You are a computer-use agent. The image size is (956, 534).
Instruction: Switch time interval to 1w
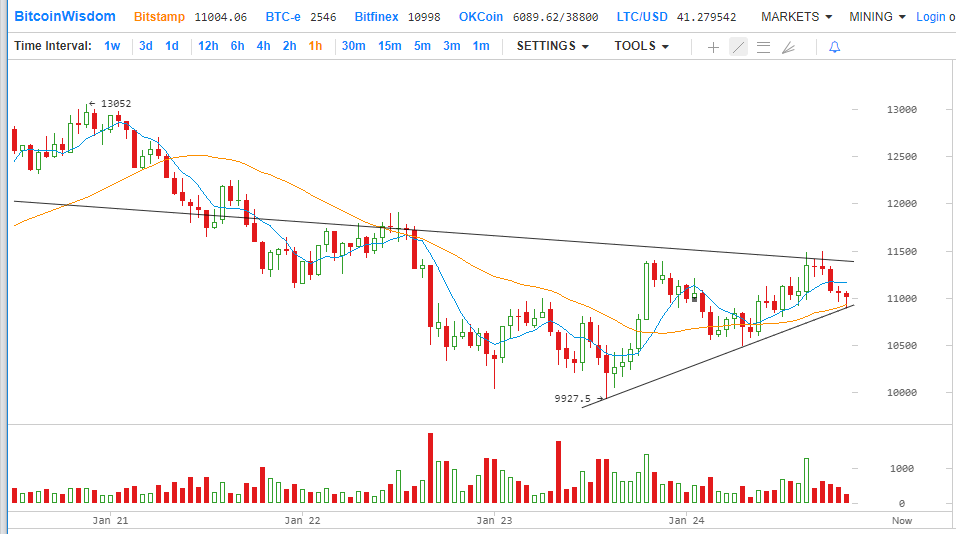coord(112,46)
